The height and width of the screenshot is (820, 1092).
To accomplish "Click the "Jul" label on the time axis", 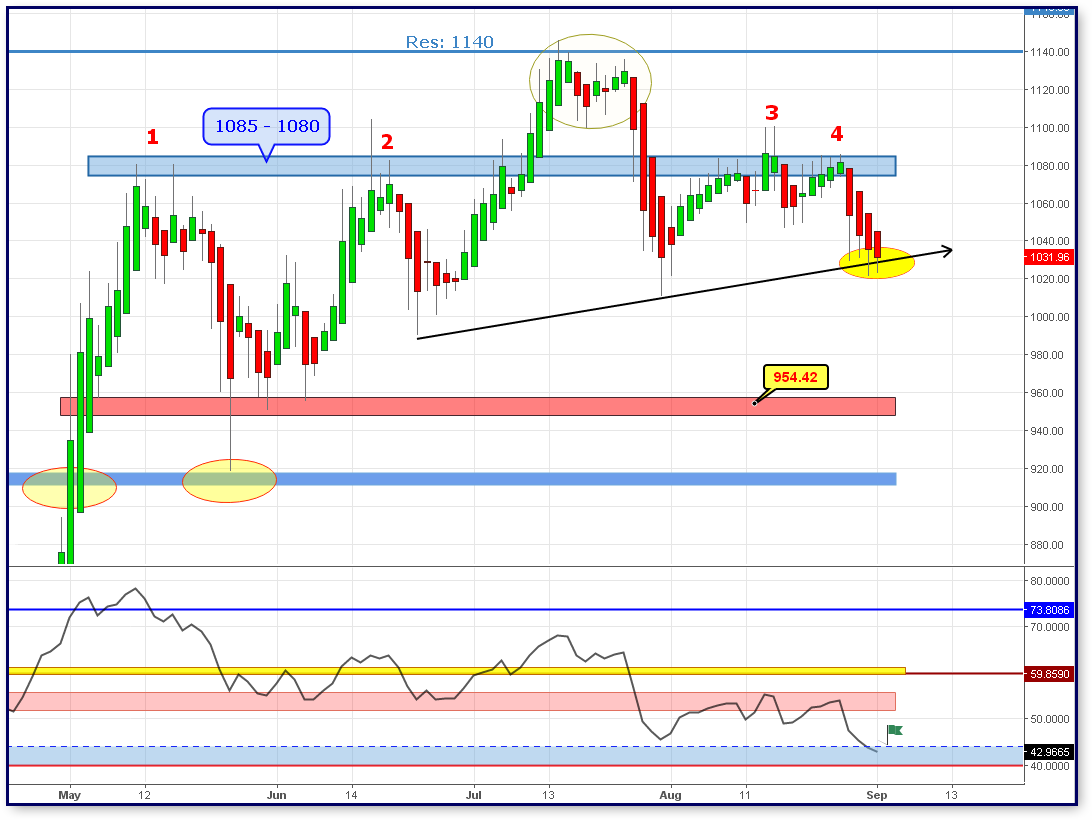I will coord(474,795).
